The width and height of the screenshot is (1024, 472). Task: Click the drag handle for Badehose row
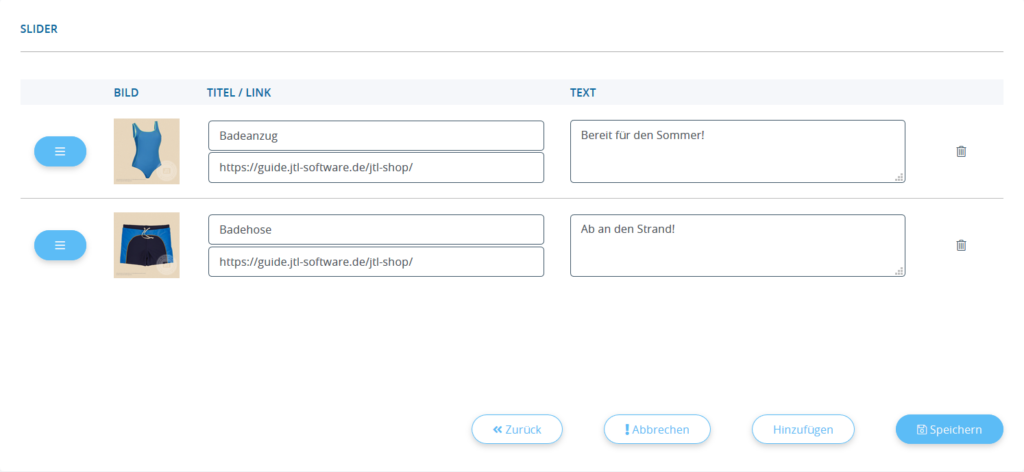click(x=60, y=245)
